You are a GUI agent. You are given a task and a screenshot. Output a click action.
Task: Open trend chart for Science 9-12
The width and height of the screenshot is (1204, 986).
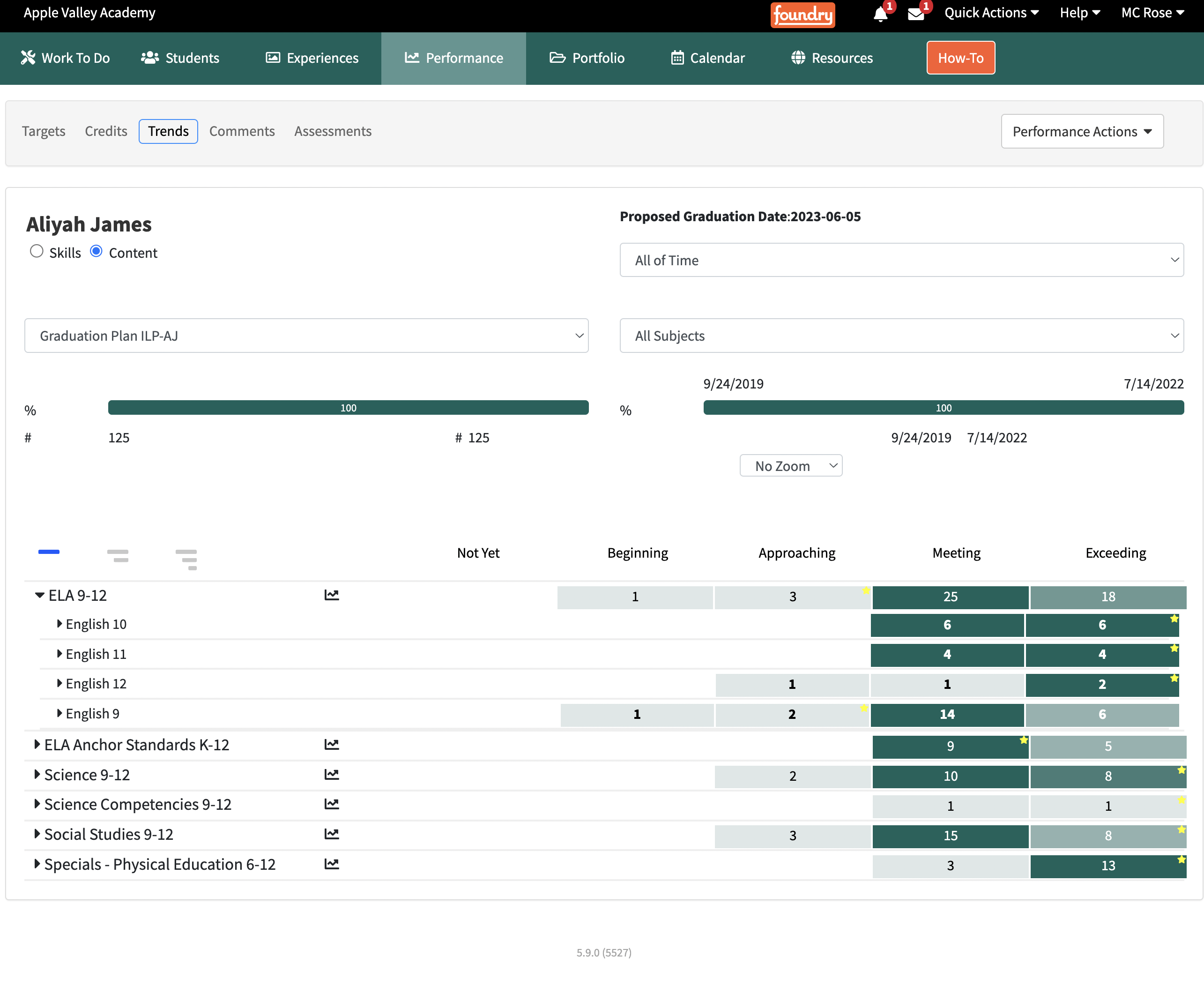click(x=332, y=775)
